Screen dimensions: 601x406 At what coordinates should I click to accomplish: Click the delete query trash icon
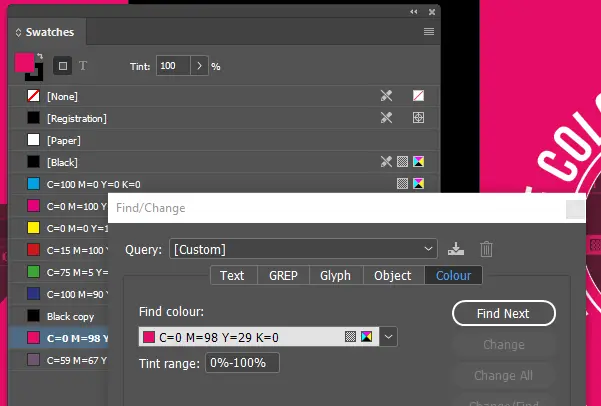click(486, 249)
